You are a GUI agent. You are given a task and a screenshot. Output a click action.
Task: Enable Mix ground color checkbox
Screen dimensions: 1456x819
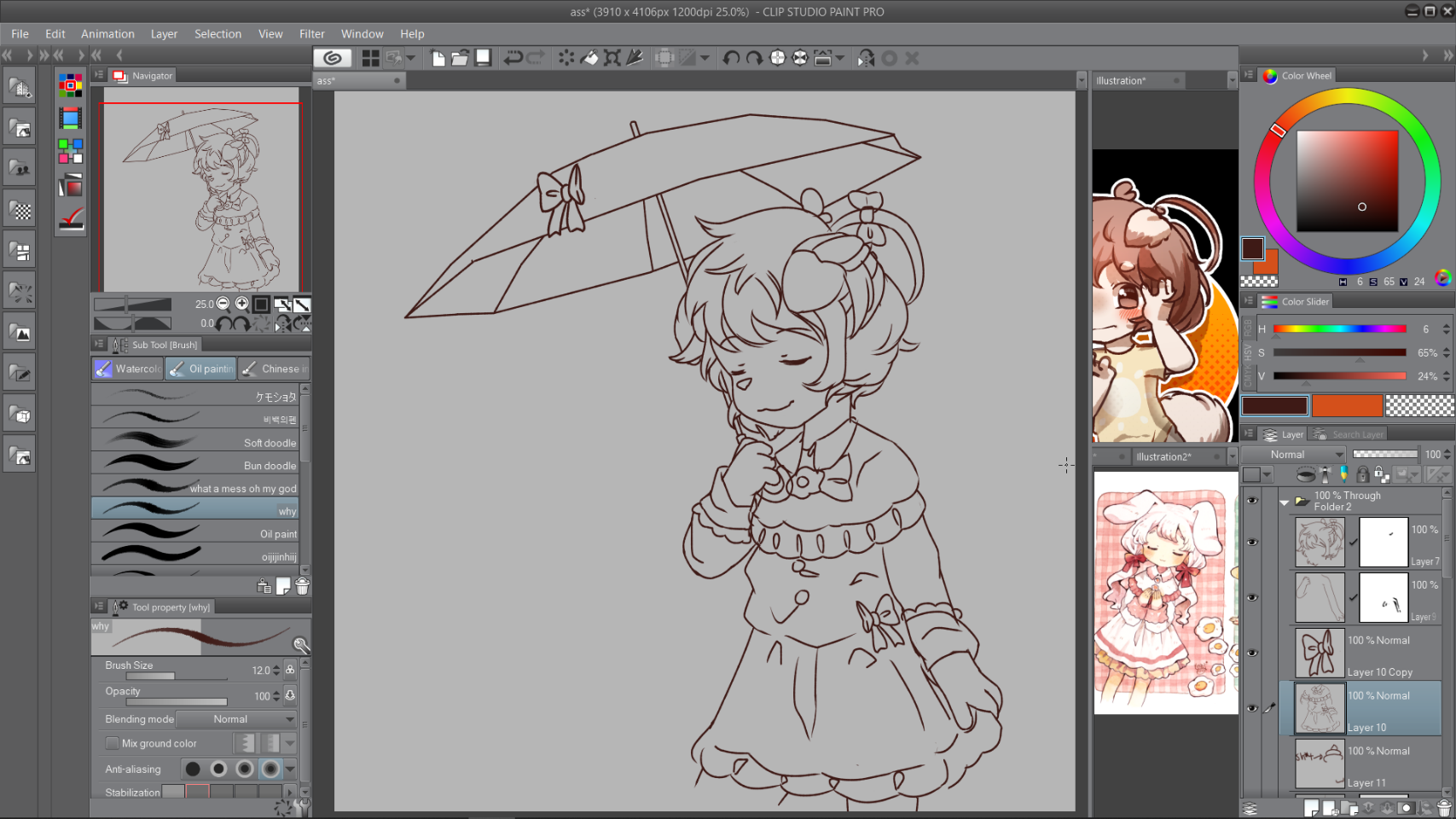pos(112,743)
